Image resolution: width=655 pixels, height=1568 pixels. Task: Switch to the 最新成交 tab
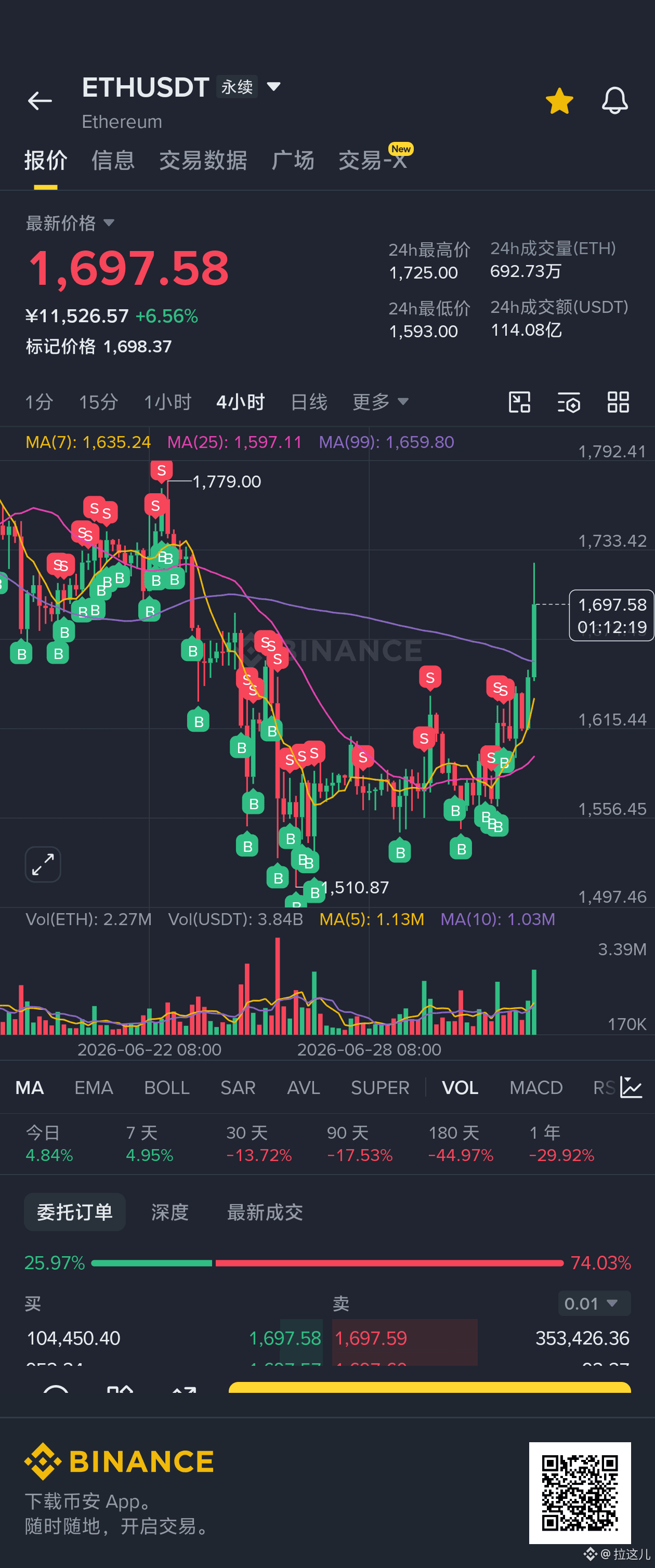coord(264,1211)
